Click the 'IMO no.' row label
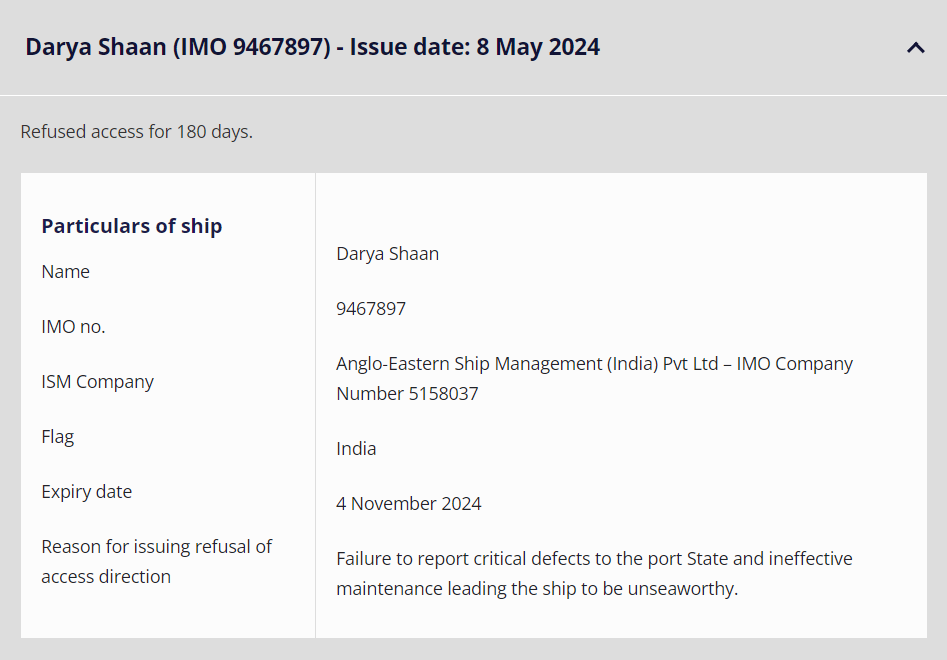This screenshot has width=947, height=660. pyautogui.click(x=73, y=327)
